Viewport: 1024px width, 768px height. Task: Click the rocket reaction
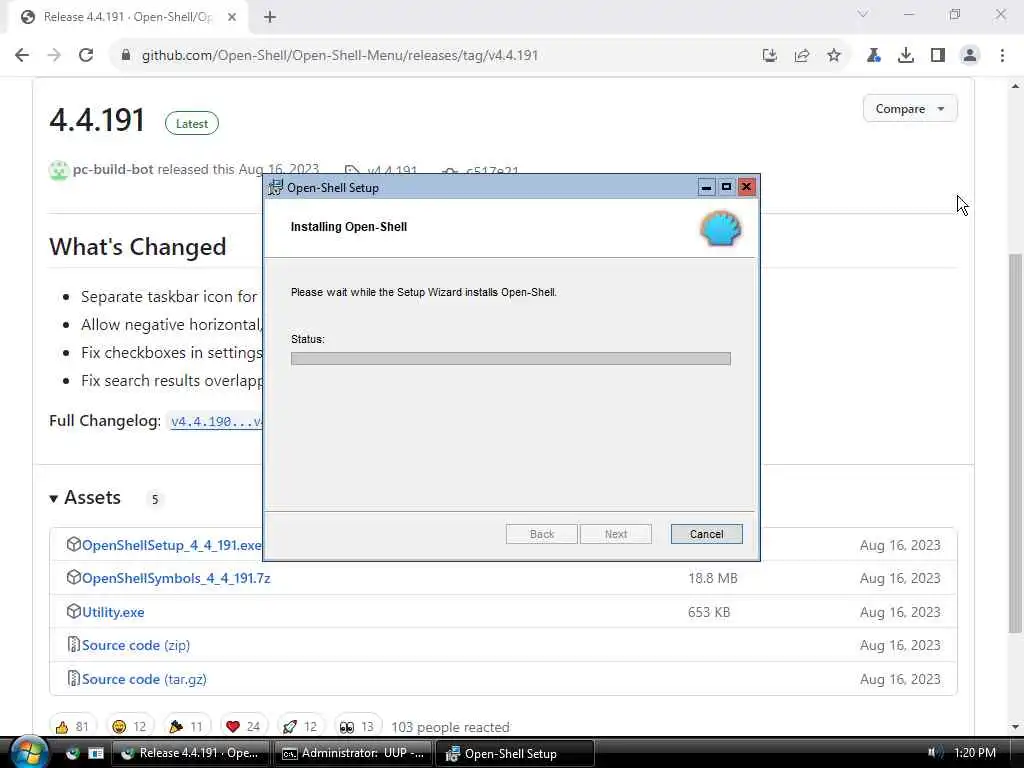click(x=300, y=727)
